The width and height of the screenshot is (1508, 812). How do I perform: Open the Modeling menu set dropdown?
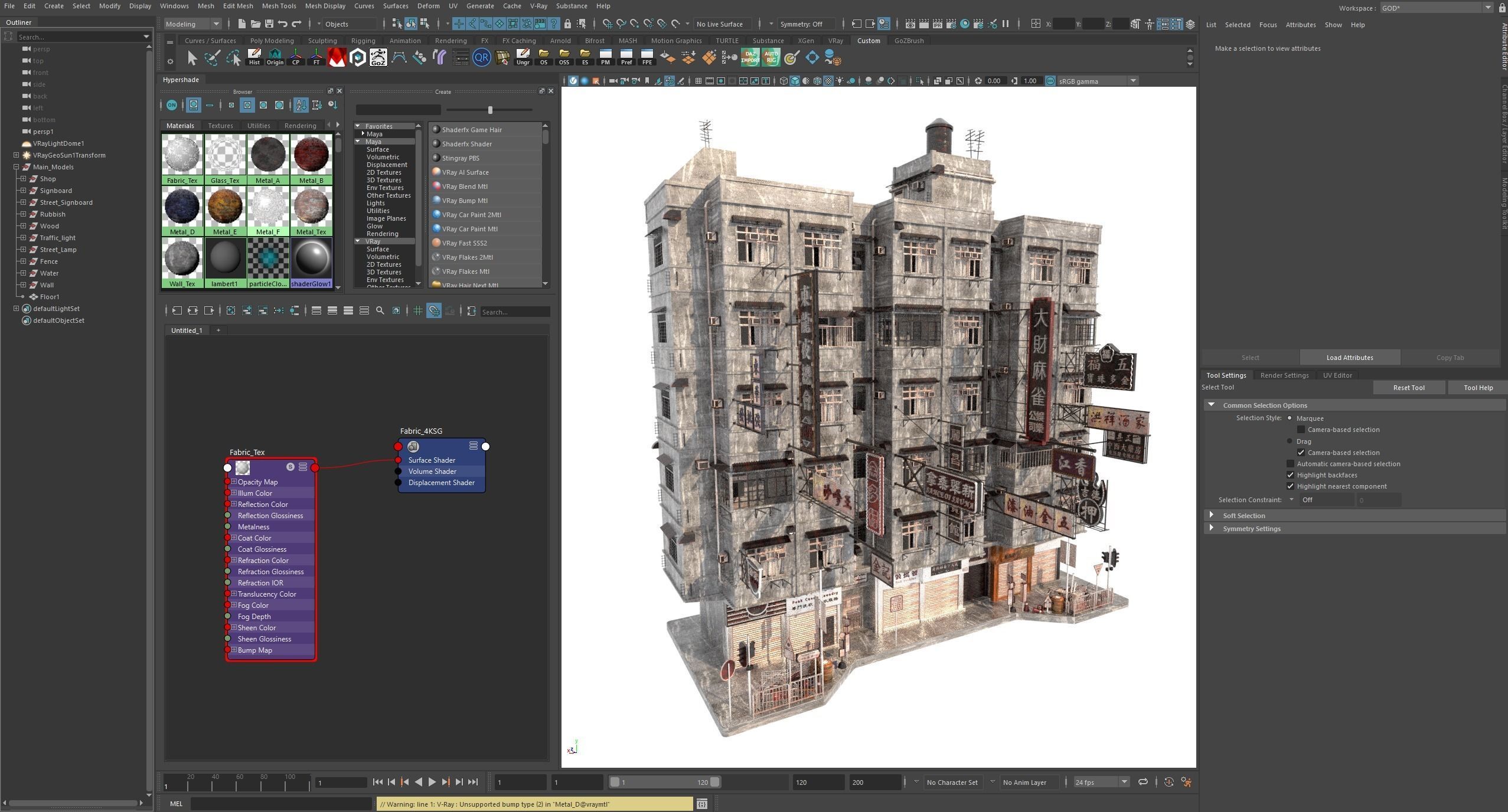point(192,24)
